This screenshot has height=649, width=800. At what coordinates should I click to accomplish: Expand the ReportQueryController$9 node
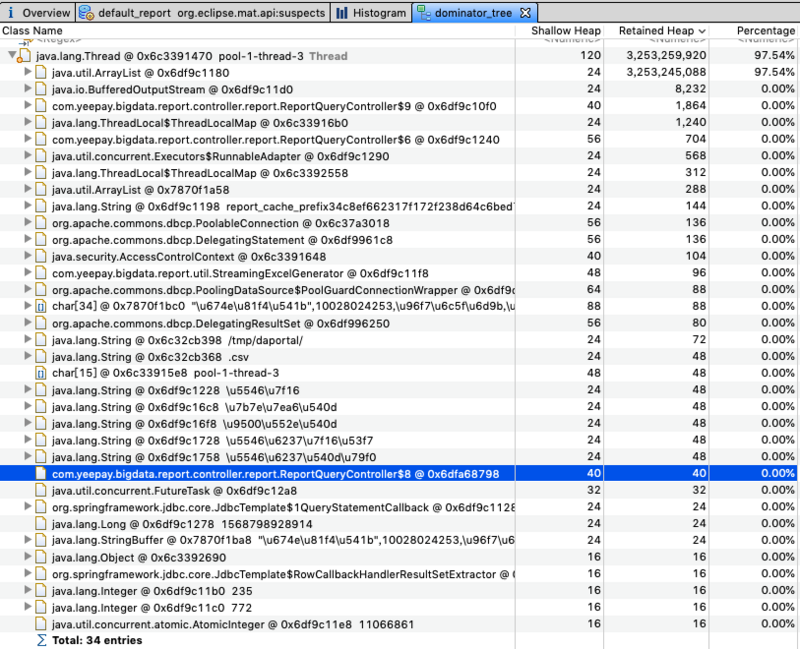click(28, 106)
